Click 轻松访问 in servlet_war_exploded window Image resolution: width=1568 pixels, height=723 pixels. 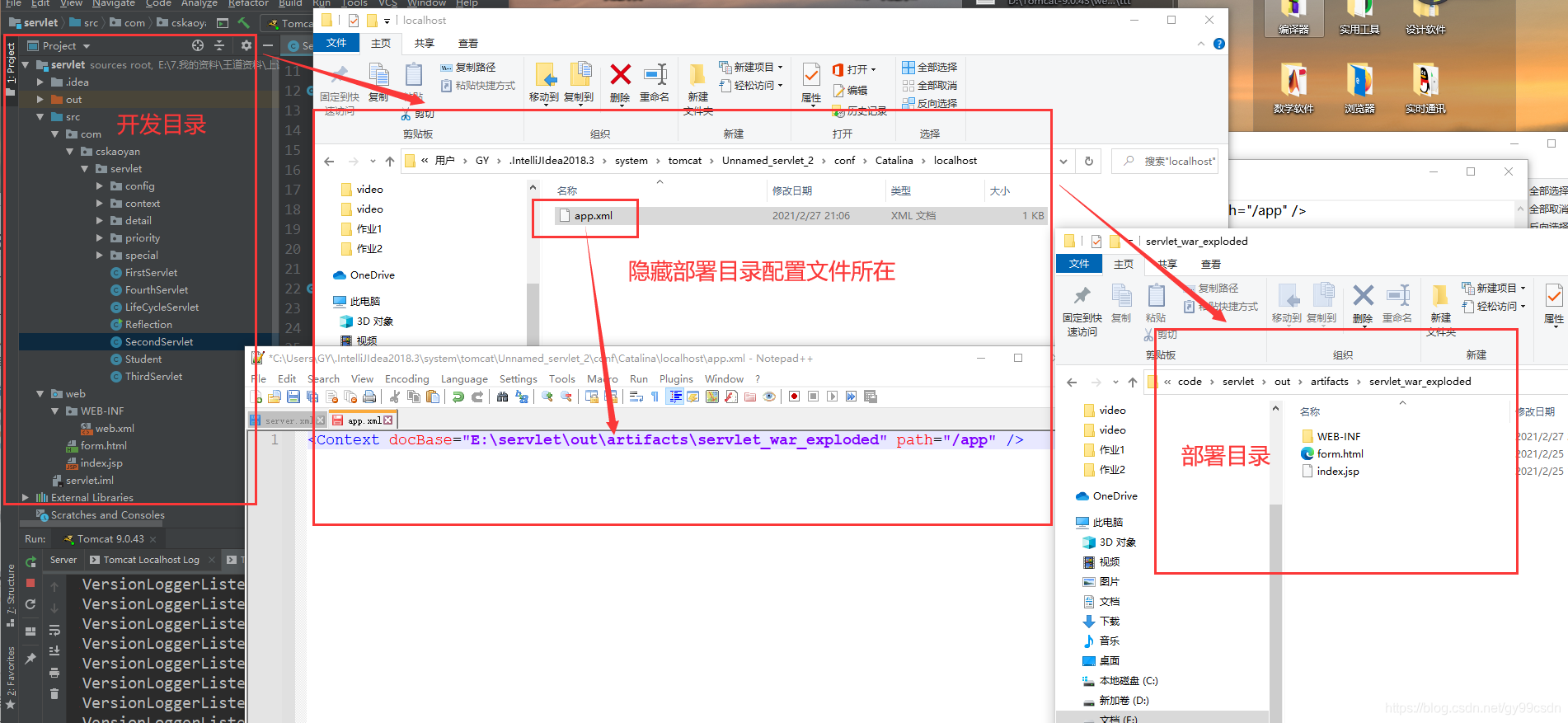click(x=1495, y=306)
